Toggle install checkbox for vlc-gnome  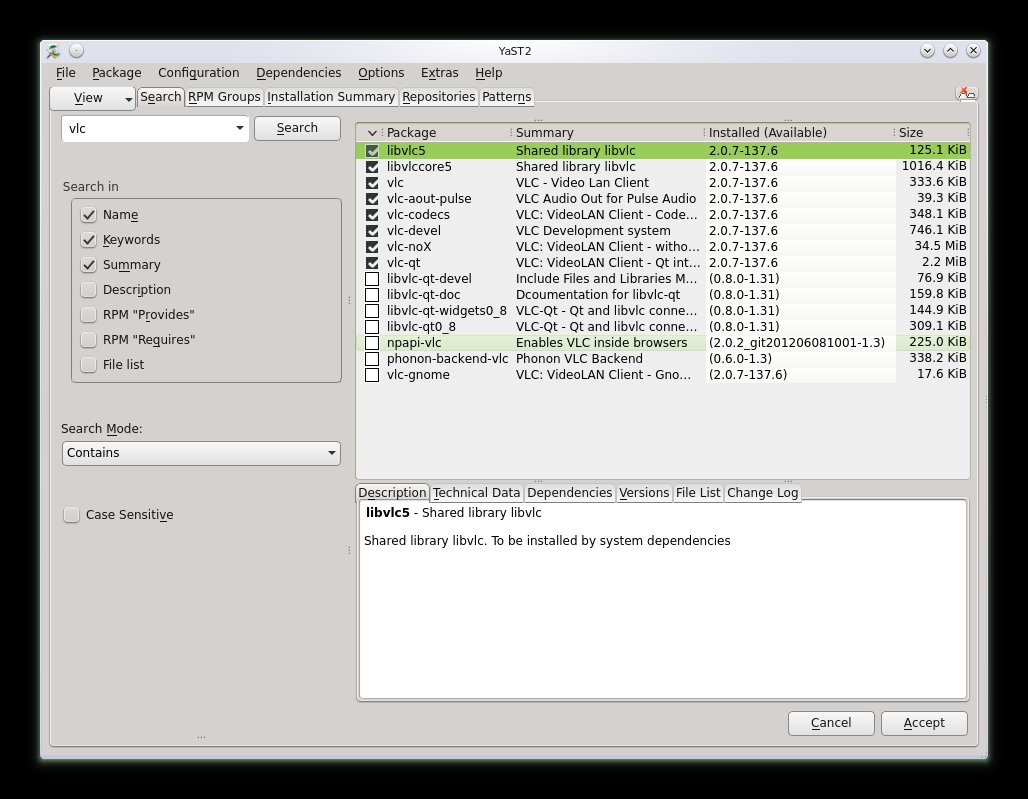pyautogui.click(x=372, y=375)
